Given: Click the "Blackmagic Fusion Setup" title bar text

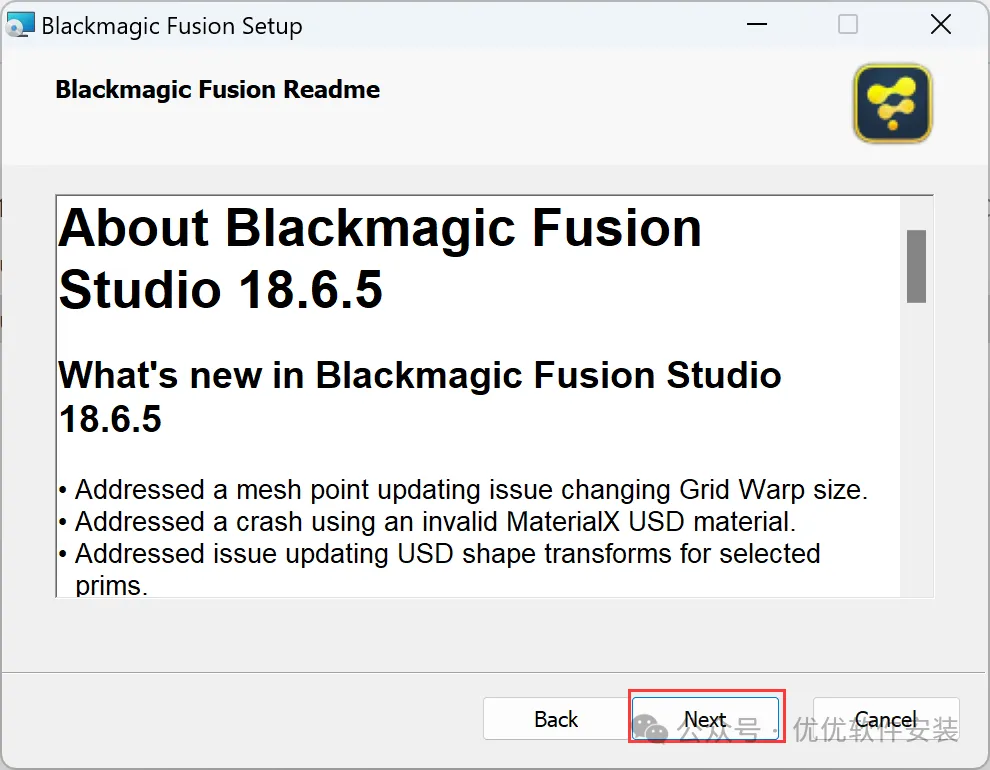Looking at the screenshot, I should click(x=172, y=26).
